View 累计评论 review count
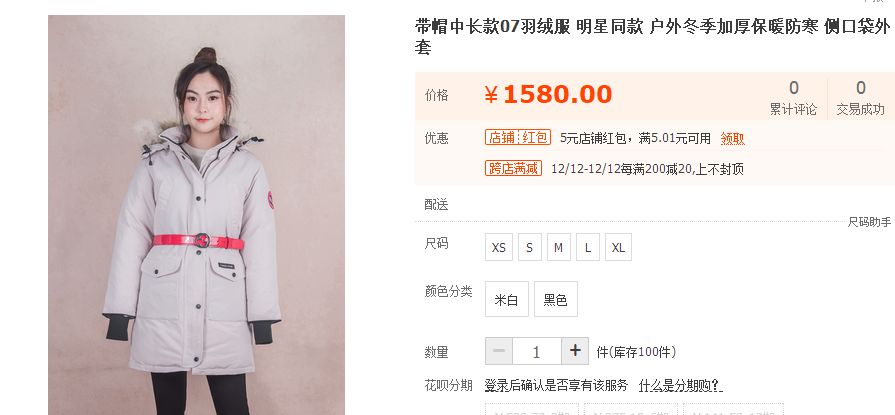895x415 pixels. [793, 98]
